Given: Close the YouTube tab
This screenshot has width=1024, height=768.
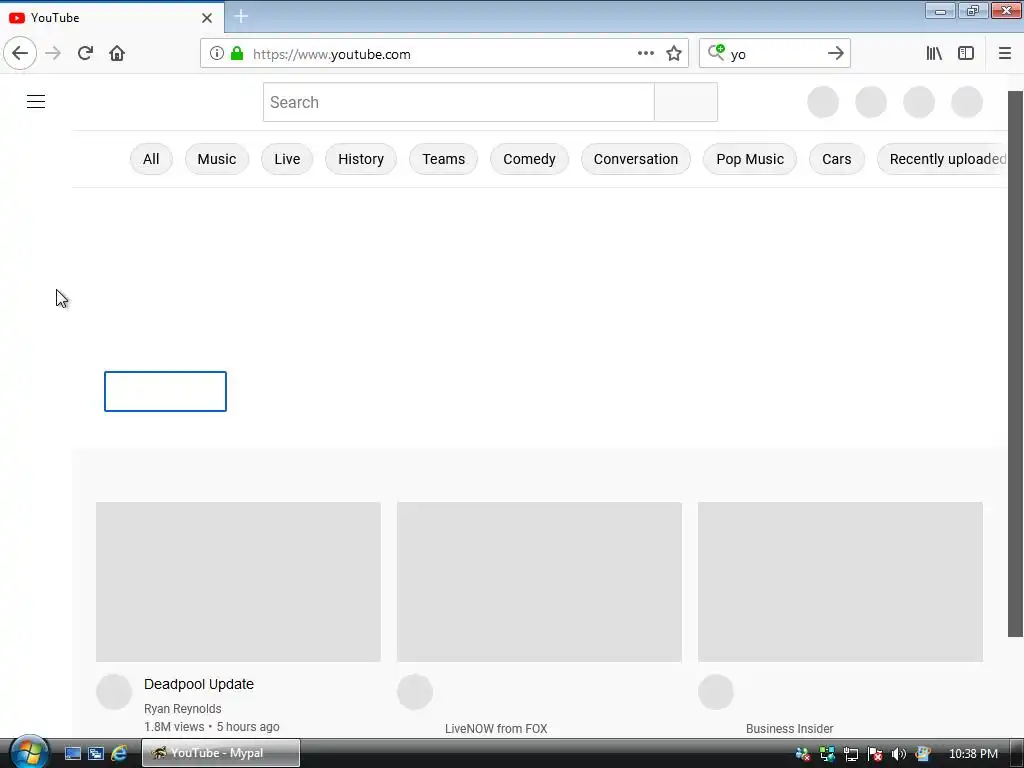Looking at the screenshot, I should tap(207, 18).
